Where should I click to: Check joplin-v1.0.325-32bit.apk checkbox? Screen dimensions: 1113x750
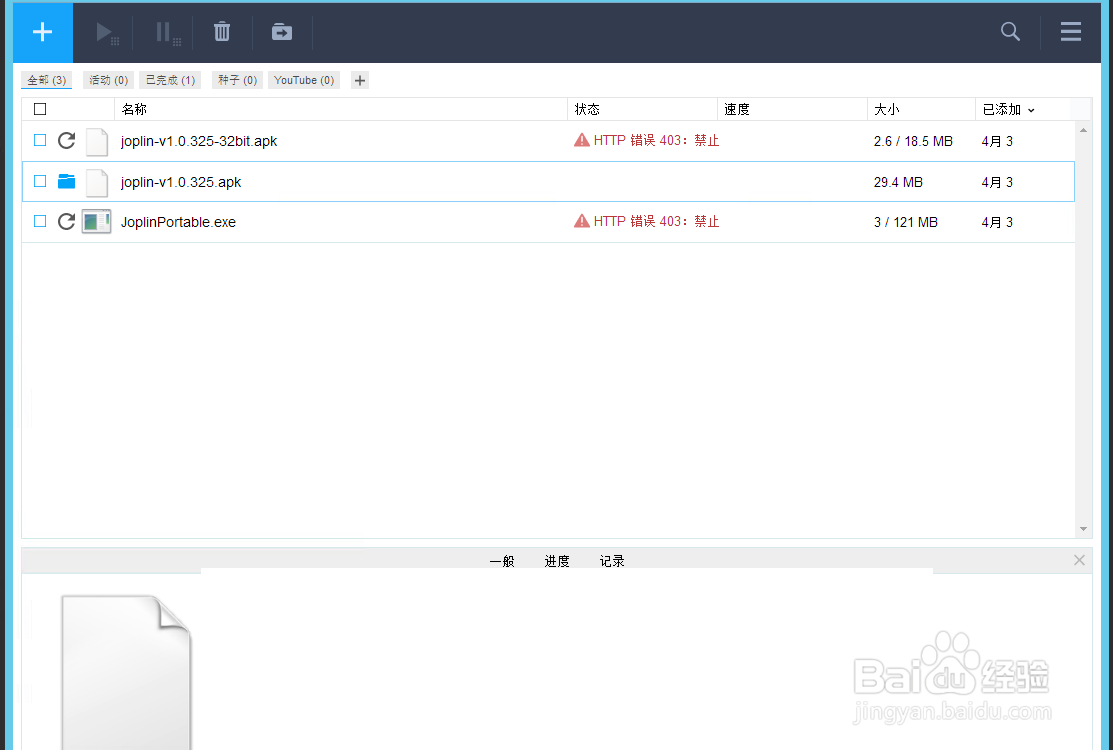click(40, 140)
